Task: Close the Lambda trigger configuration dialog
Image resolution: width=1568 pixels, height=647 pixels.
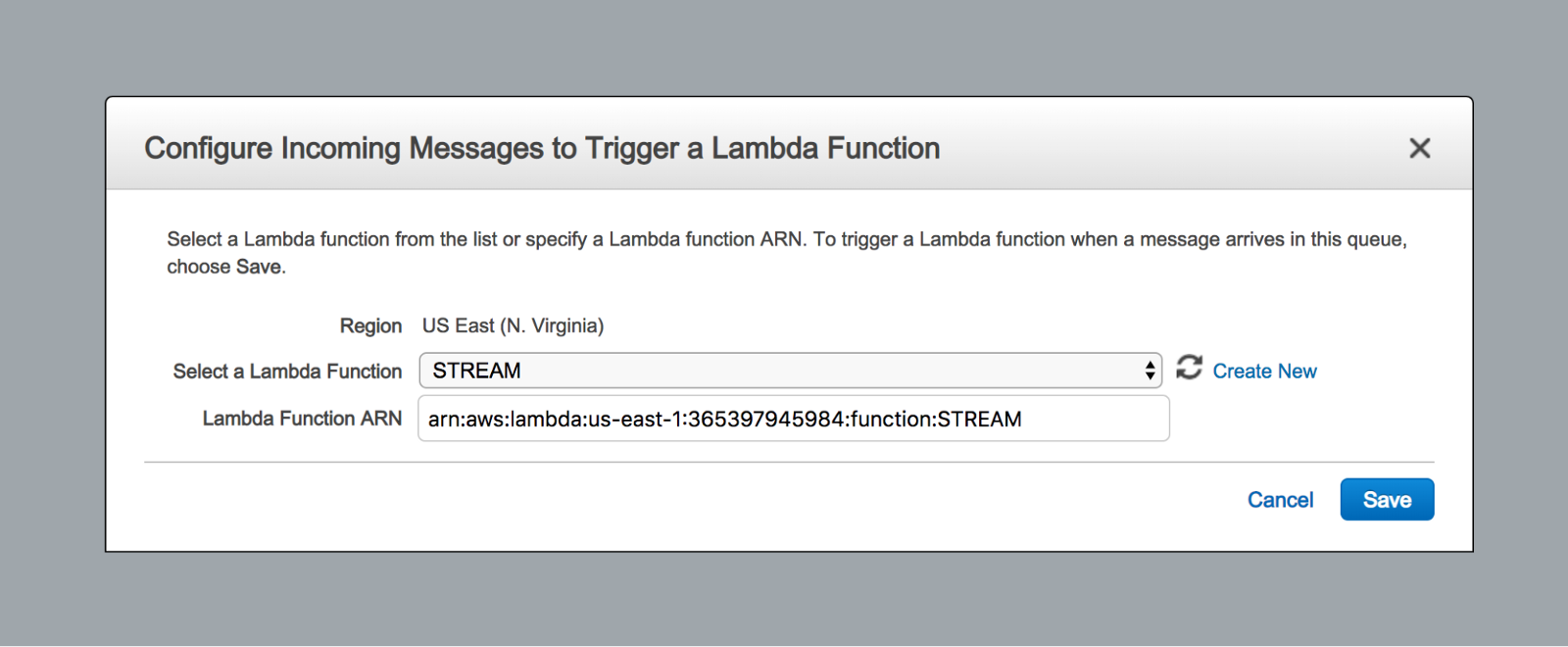Action: tap(1419, 148)
